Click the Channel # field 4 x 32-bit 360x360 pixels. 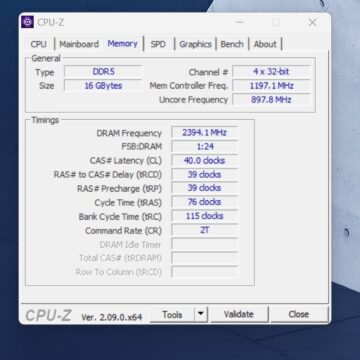[x=271, y=72]
